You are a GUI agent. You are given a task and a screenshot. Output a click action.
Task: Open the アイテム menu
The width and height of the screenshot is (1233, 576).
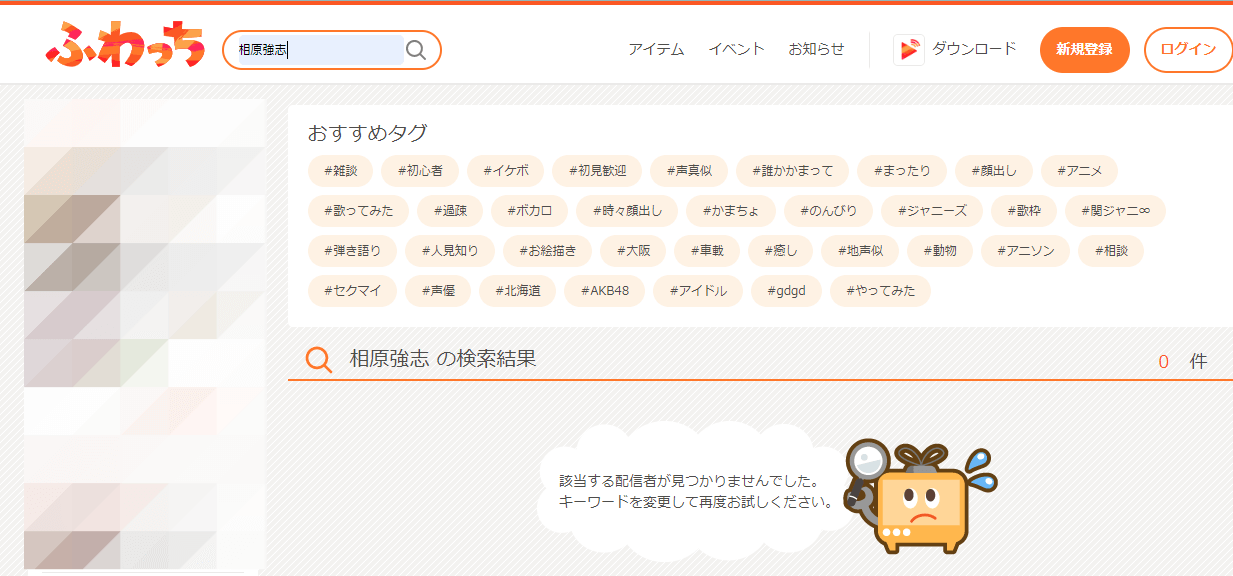[x=656, y=49]
